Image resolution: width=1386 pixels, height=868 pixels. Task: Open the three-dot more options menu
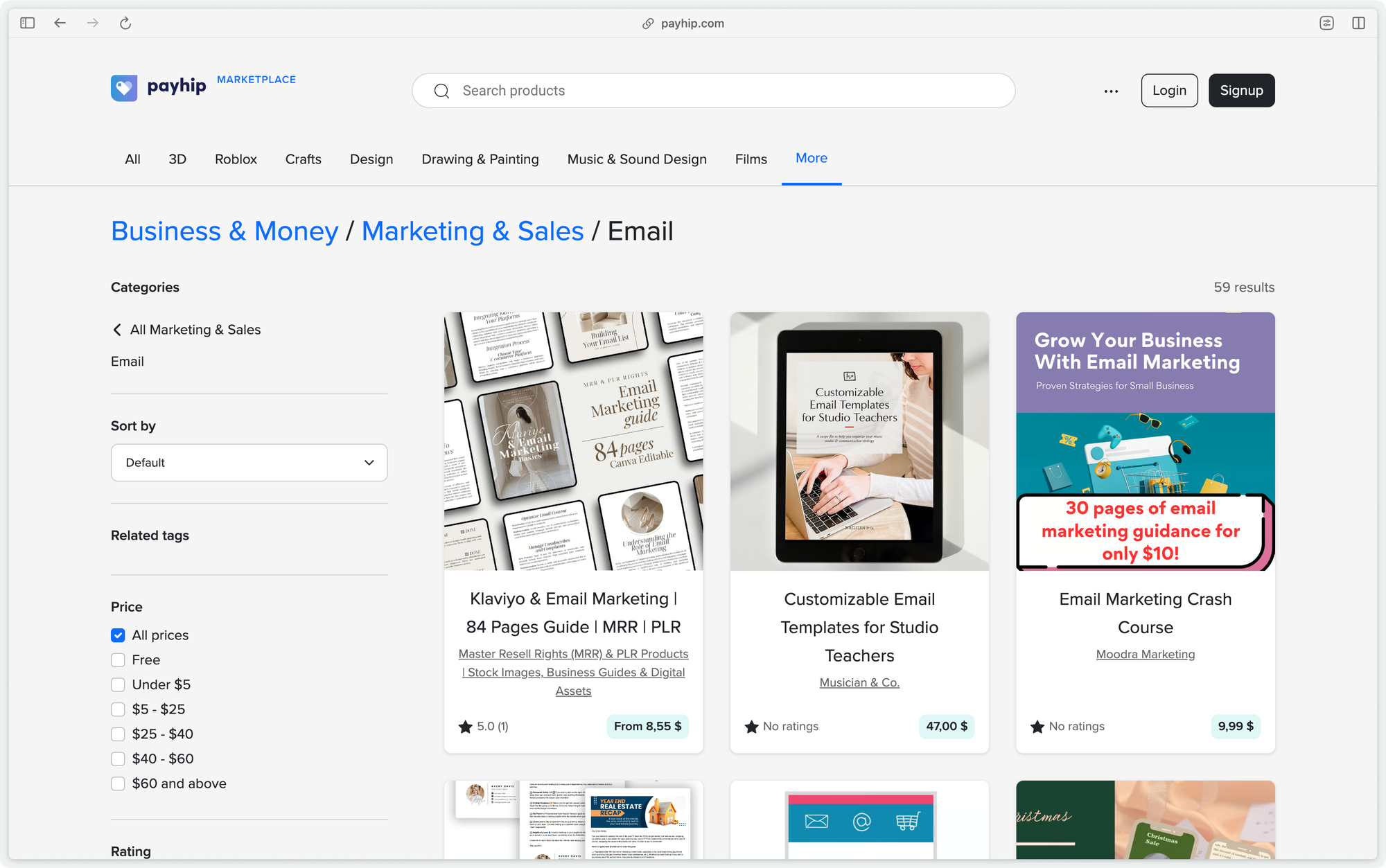1111,91
